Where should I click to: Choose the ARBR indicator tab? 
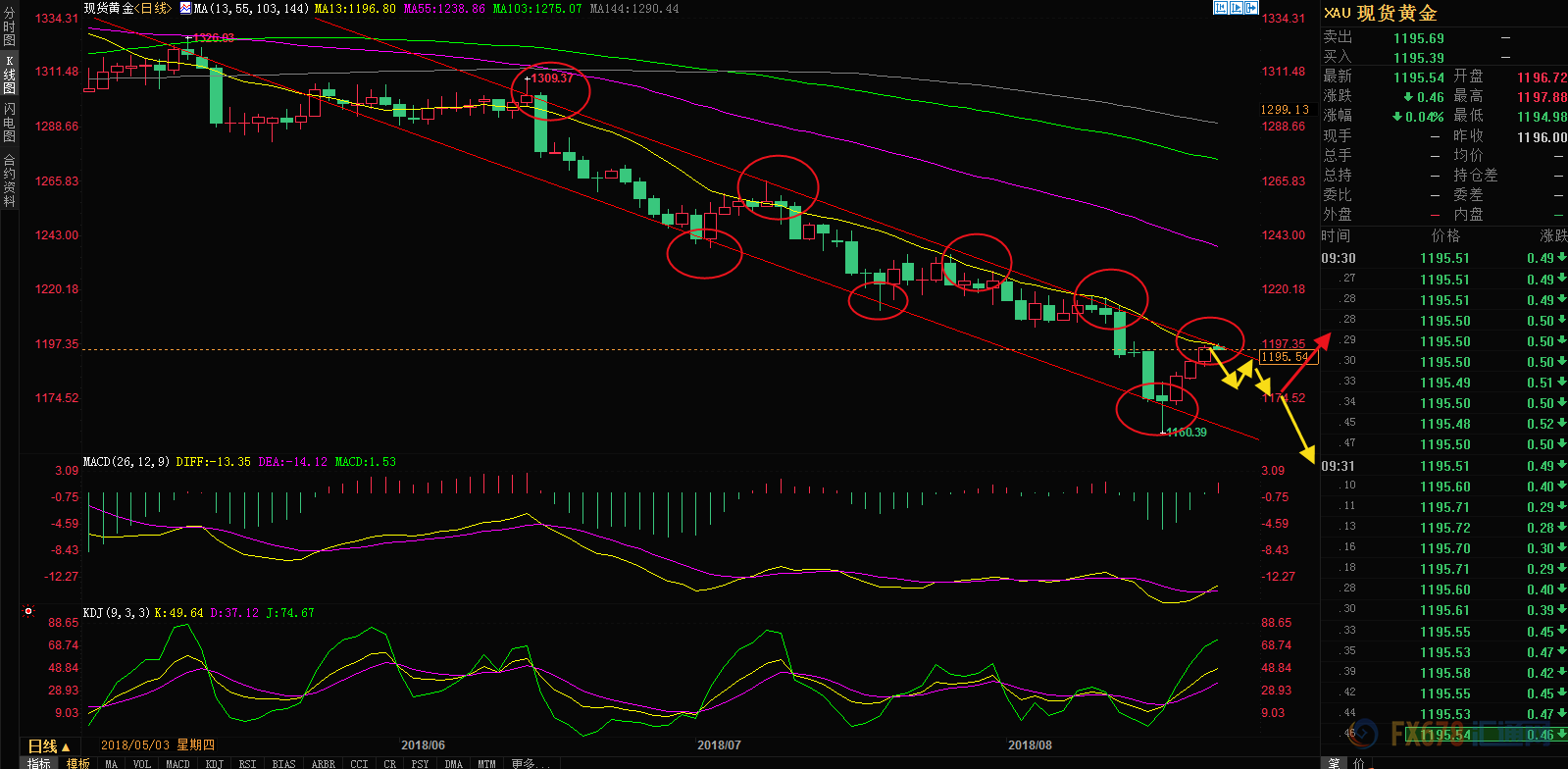pos(323,763)
